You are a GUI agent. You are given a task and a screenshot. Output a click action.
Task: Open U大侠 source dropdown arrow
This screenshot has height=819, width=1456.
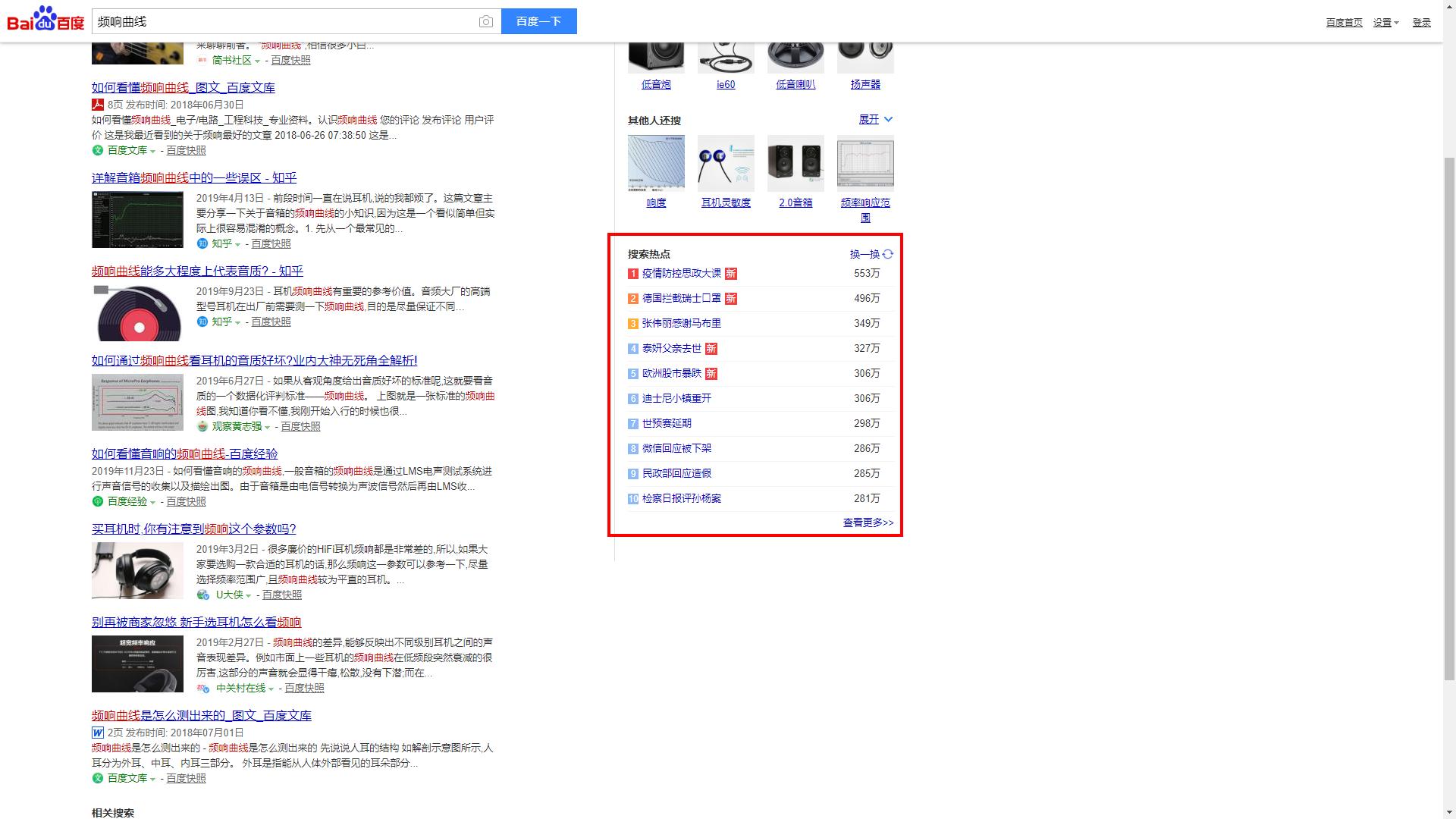[248, 595]
